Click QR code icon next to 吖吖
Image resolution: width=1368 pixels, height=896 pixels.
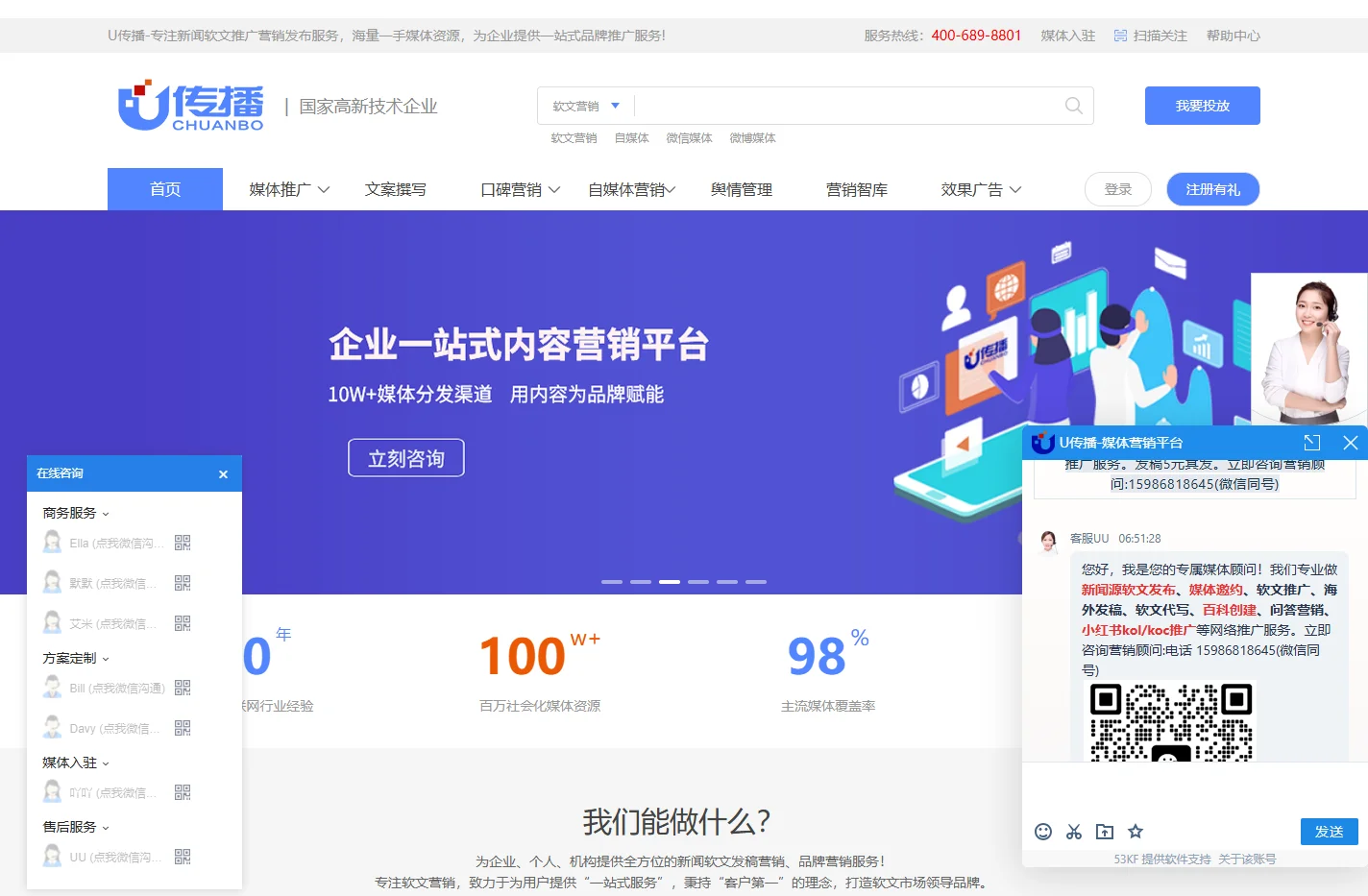tap(183, 792)
